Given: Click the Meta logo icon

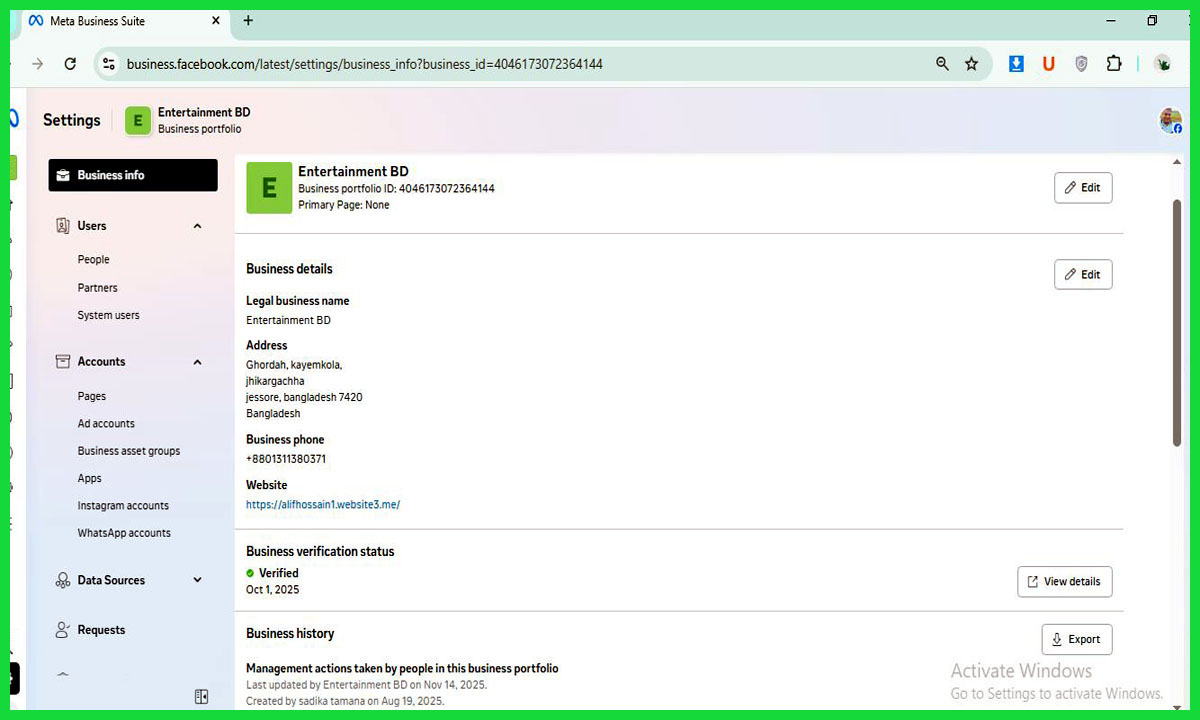Looking at the screenshot, I should click(14, 119).
